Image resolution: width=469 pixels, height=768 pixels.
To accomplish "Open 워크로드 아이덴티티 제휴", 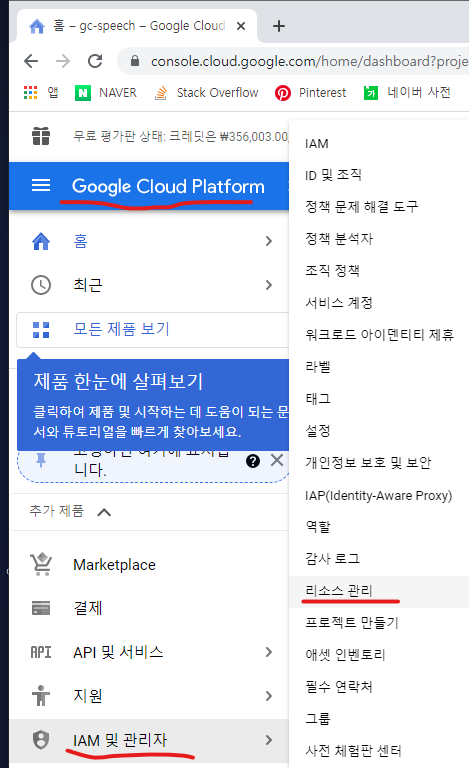I will click(379, 335).
